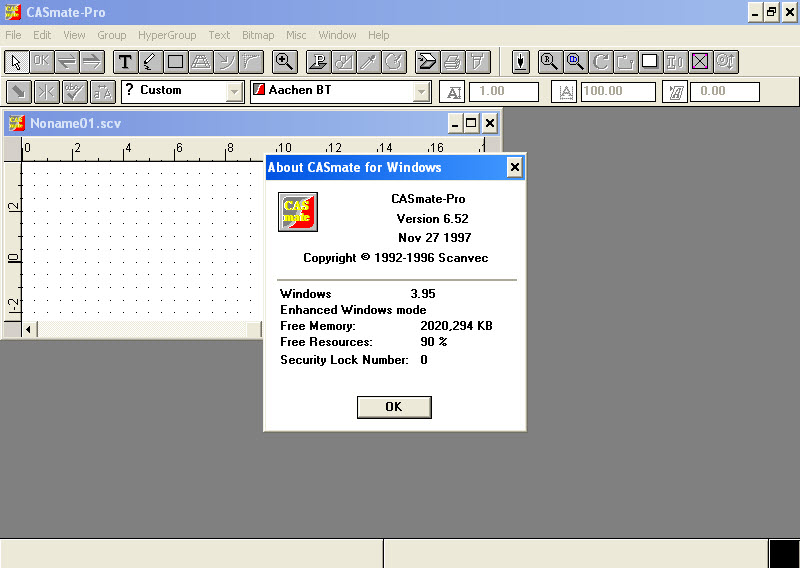Choose the rectangle shape tool

pos(175,62)
